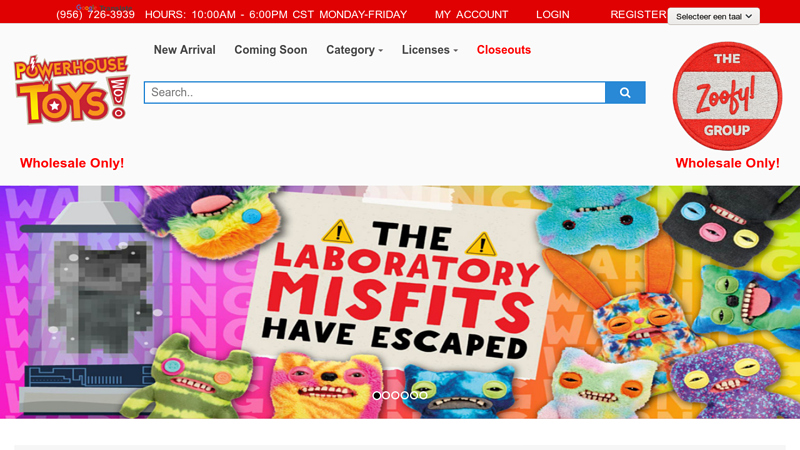Open the Powerhouse Toys logo homepage
Screen dimensions: 800x450
pos(72,89)
